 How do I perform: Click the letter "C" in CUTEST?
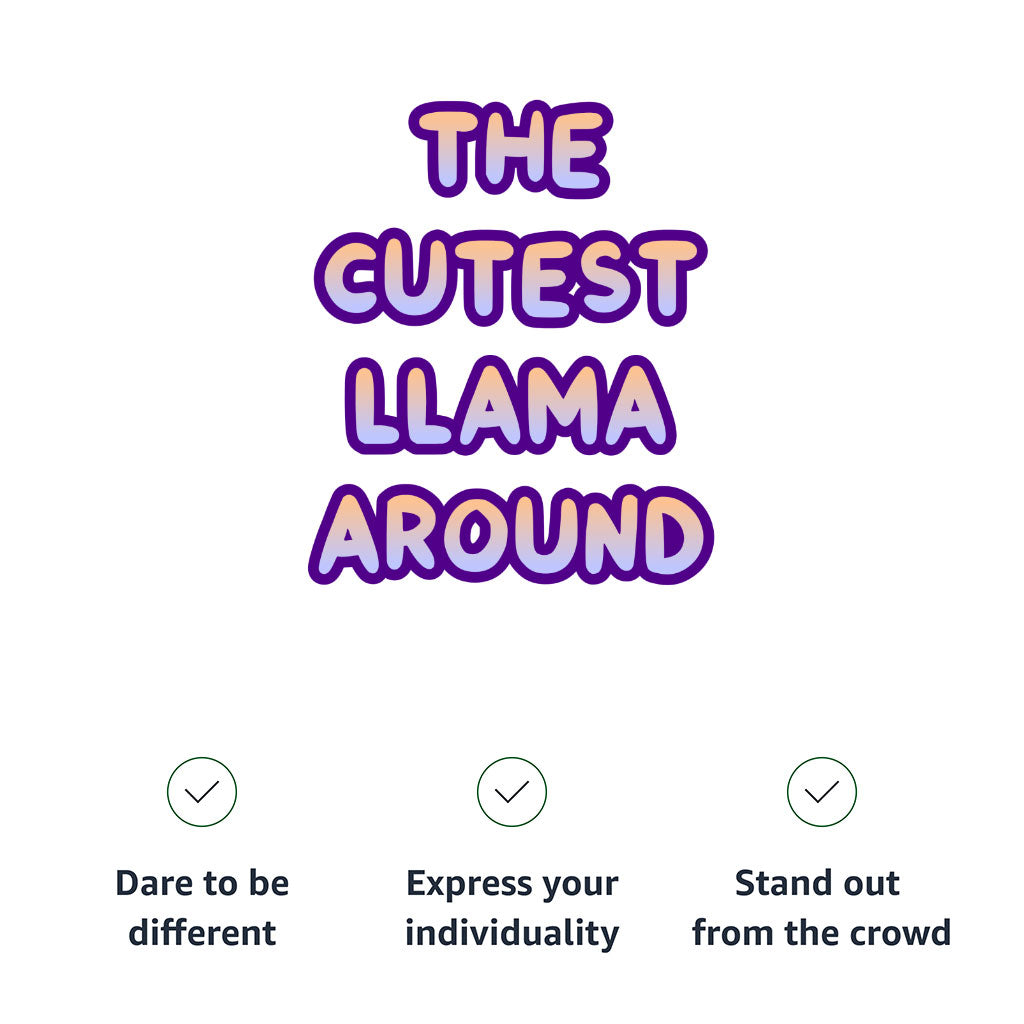[x=358, y=277]
